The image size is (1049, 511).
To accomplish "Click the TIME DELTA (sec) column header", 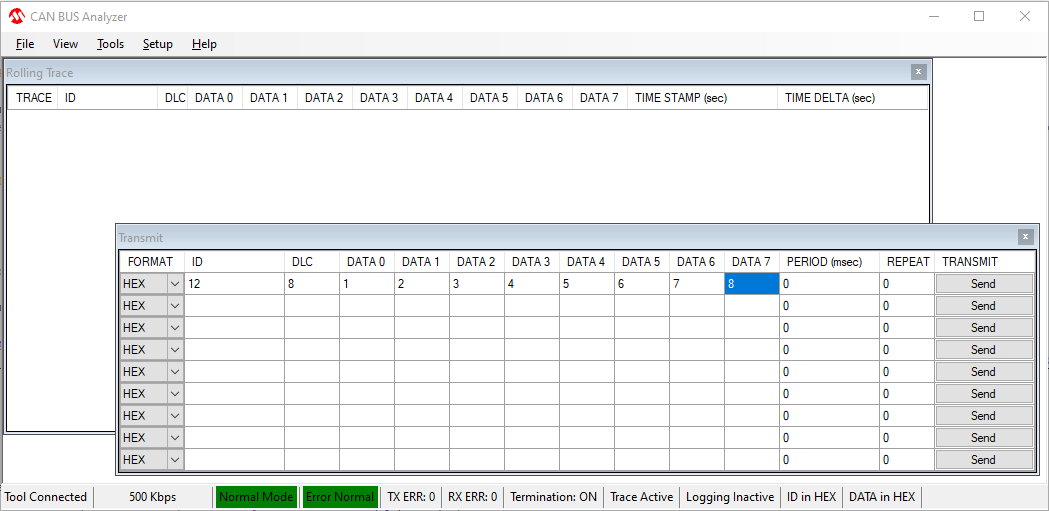I will [852, 98].
